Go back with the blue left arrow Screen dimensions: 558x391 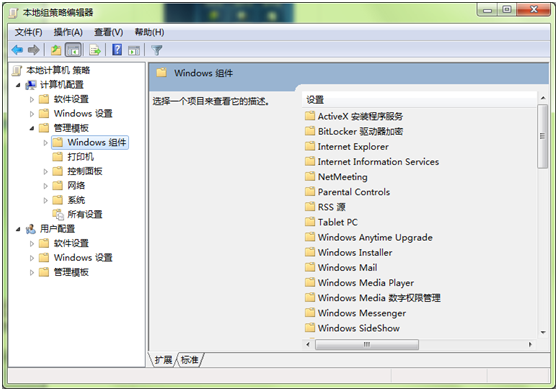(x=17, y=50)
